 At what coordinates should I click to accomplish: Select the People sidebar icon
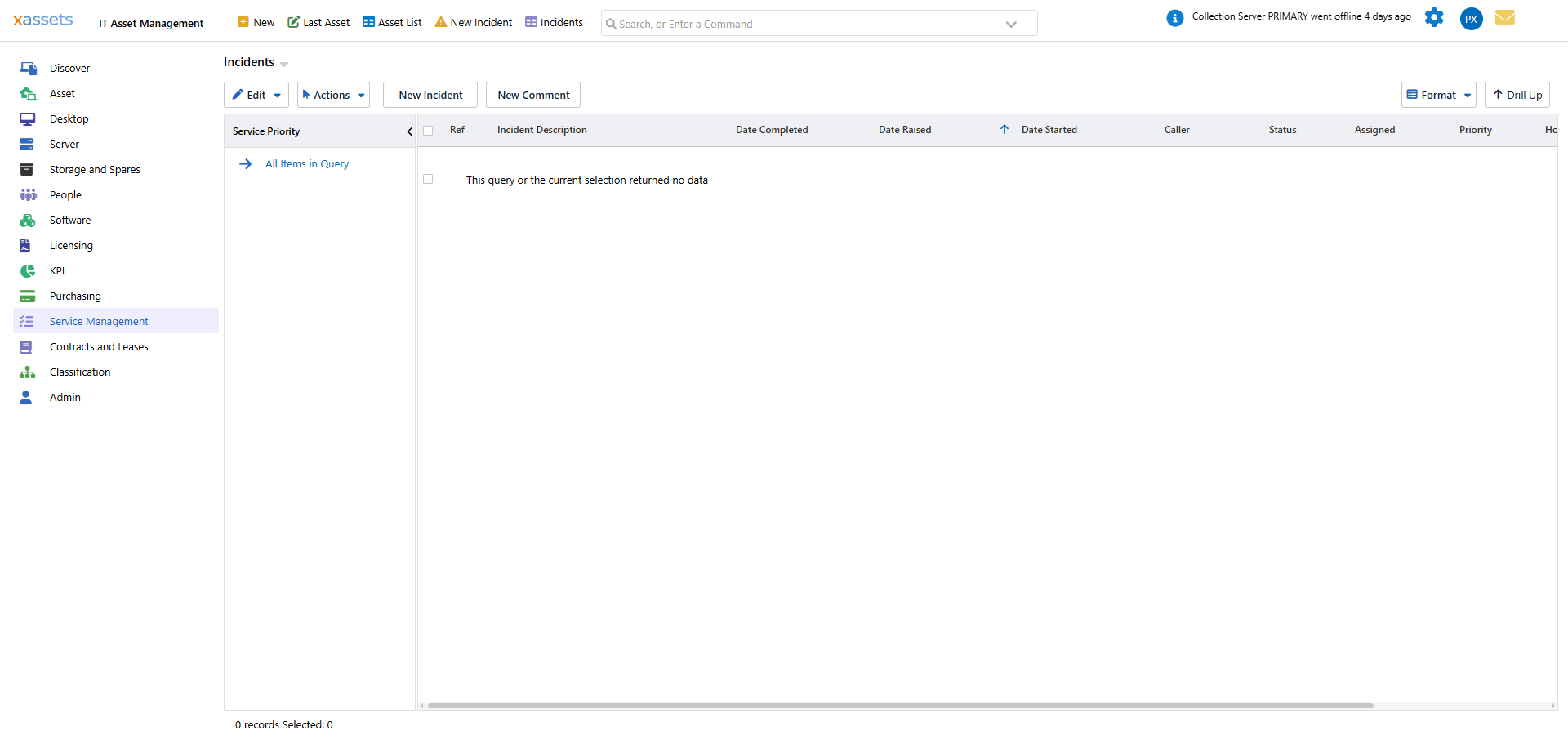click(28, 194)
